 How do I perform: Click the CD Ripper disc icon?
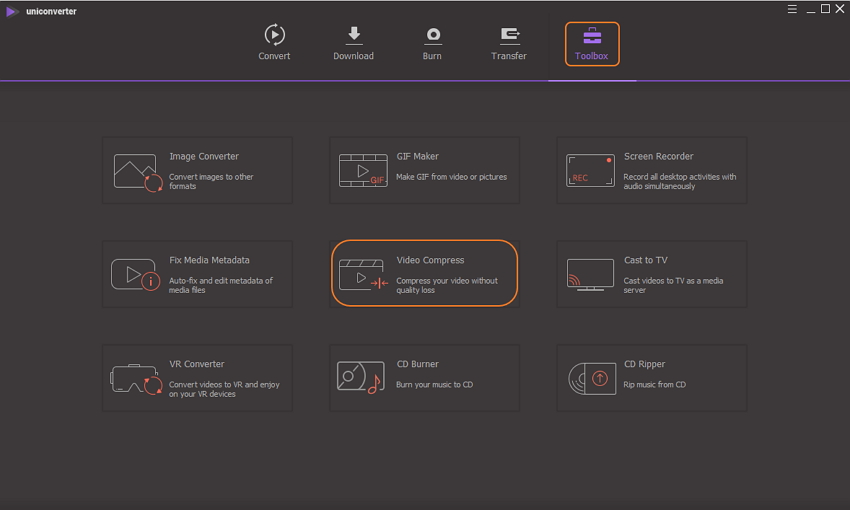(590, 378)
